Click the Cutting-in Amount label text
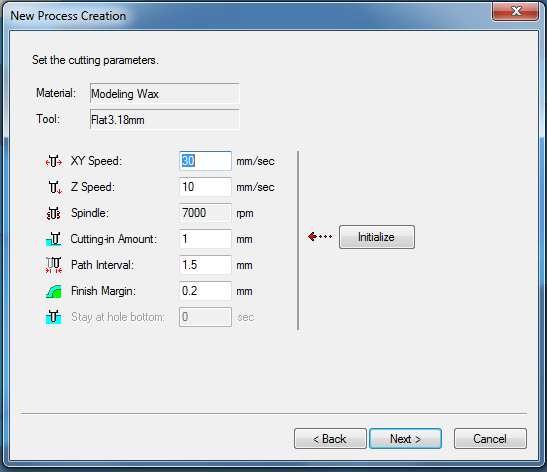Image resolution: width=547 pixels, height=472 pixels. click(x=114, y=239)
